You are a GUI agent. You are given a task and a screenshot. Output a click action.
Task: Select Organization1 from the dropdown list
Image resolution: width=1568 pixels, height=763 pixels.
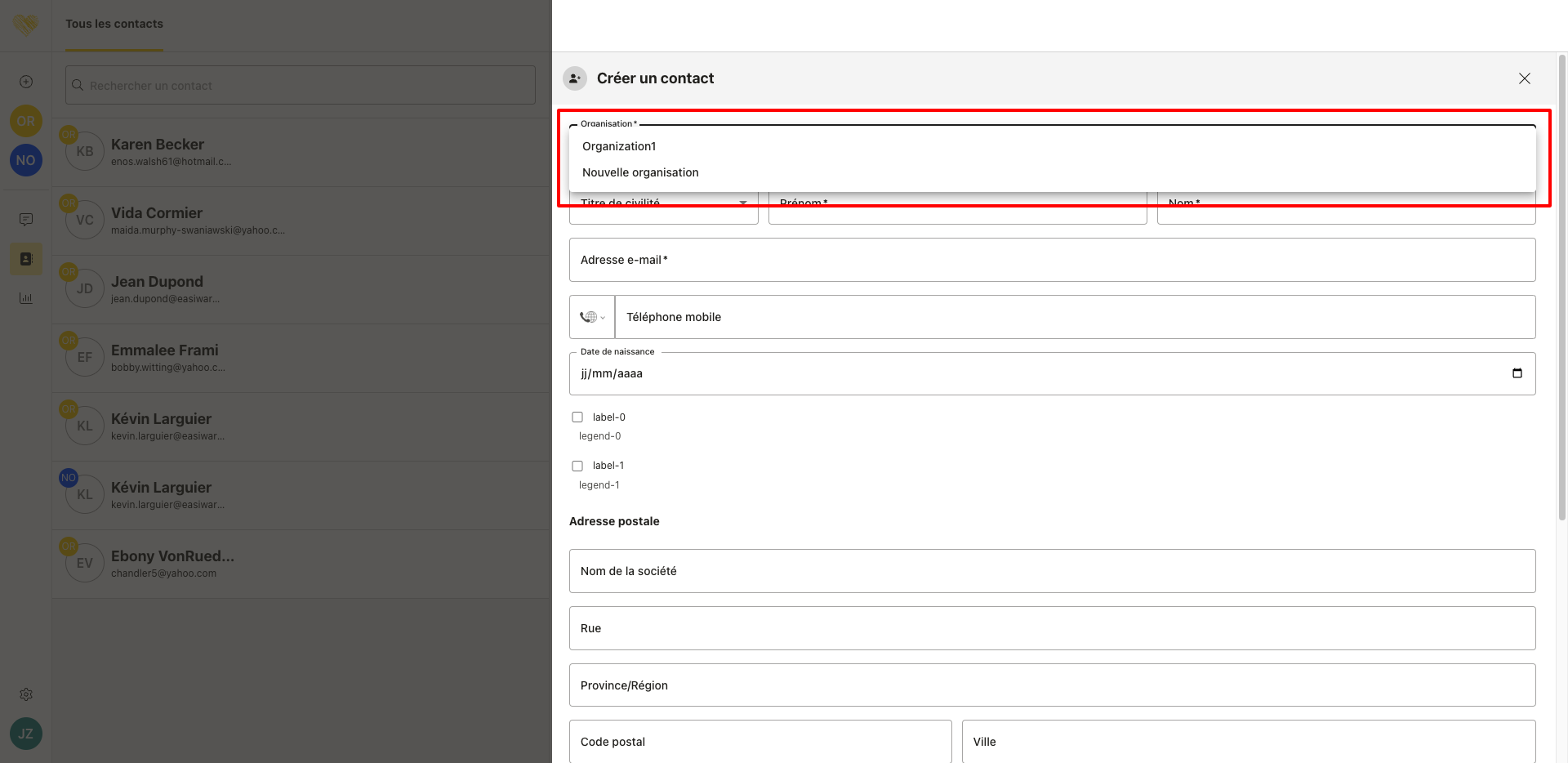pos(619,146)
